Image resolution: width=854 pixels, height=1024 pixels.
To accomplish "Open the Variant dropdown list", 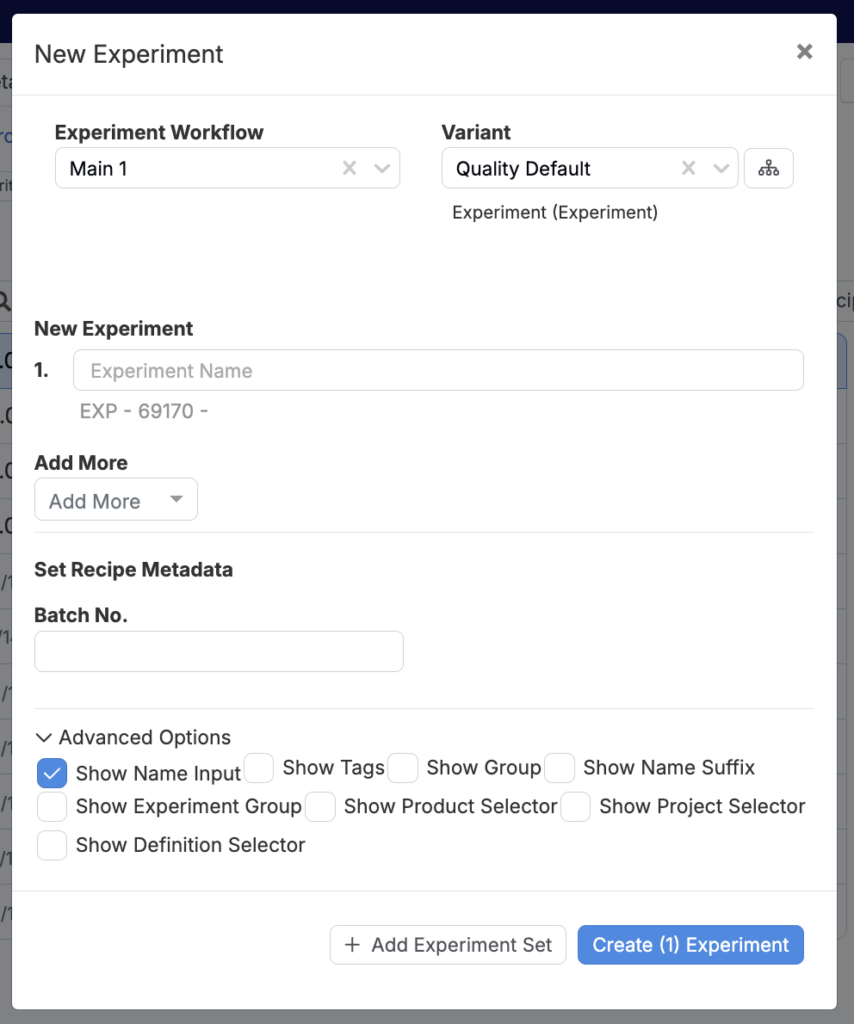I will tap(721, 168).
